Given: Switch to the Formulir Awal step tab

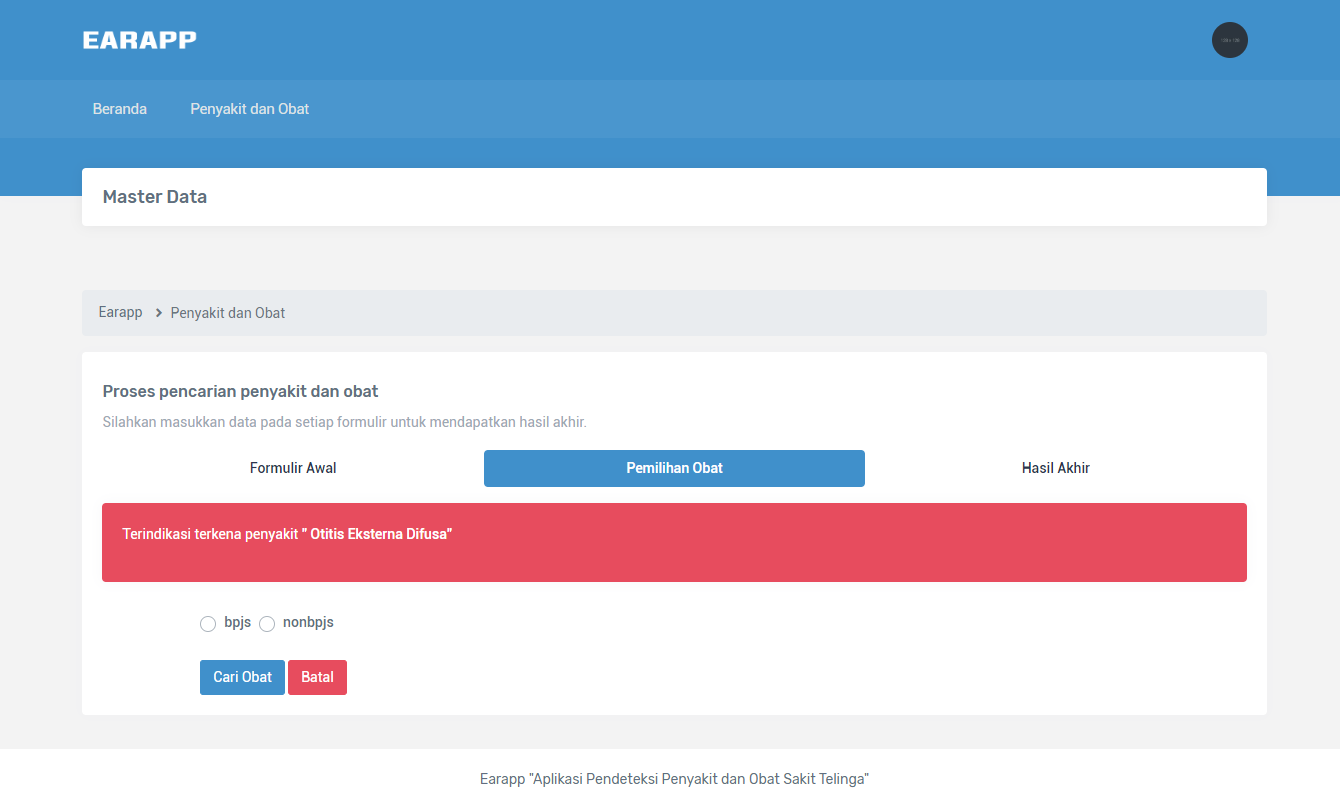Looking at the screenshot, I should click(x=293, y=468).
